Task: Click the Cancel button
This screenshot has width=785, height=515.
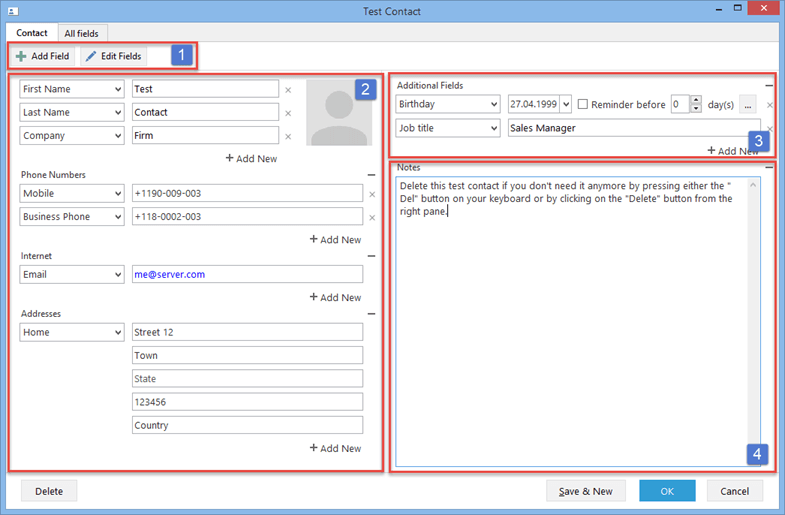Action: click(x=734, y=491)
